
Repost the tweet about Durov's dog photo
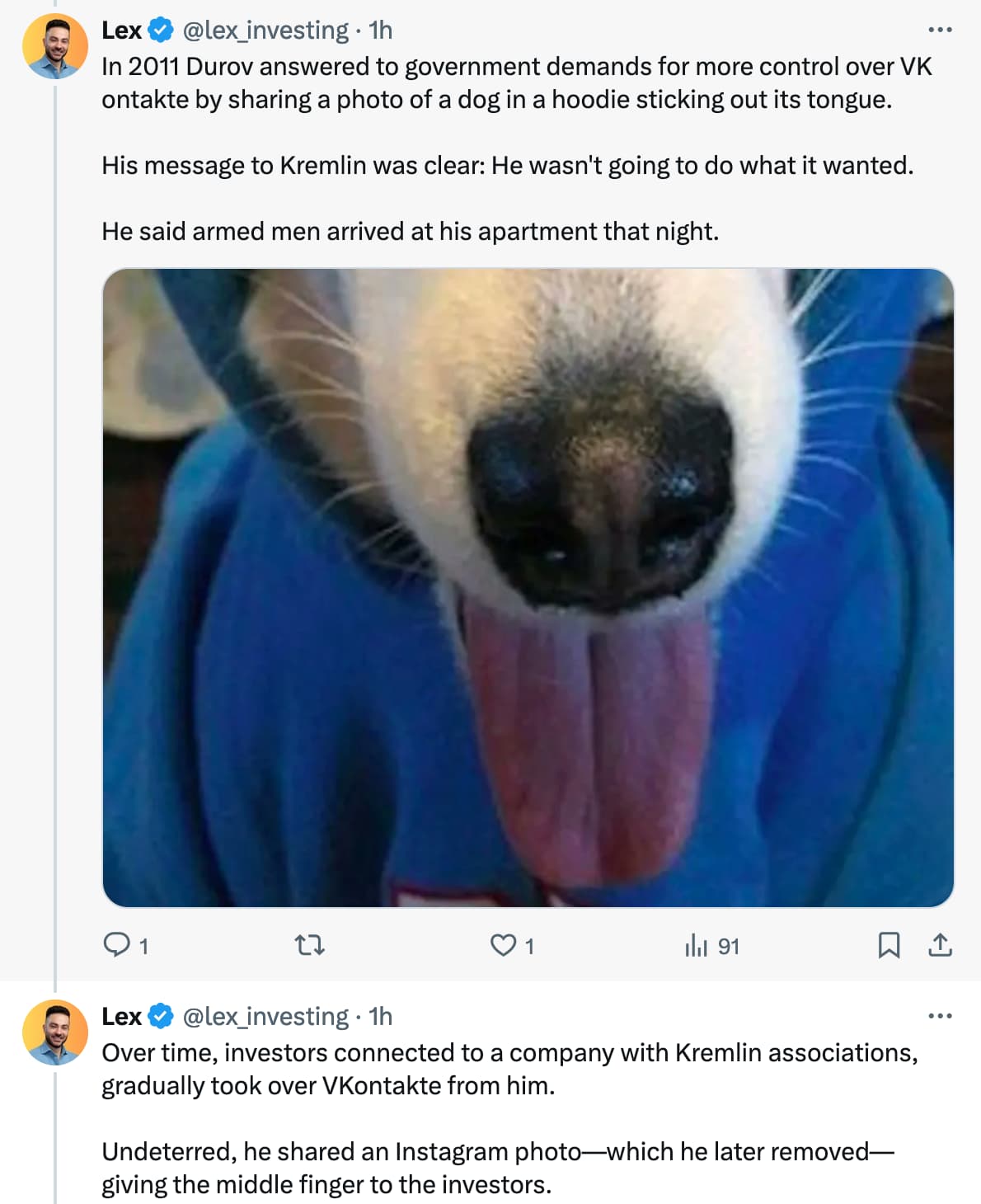pos(310,945)
